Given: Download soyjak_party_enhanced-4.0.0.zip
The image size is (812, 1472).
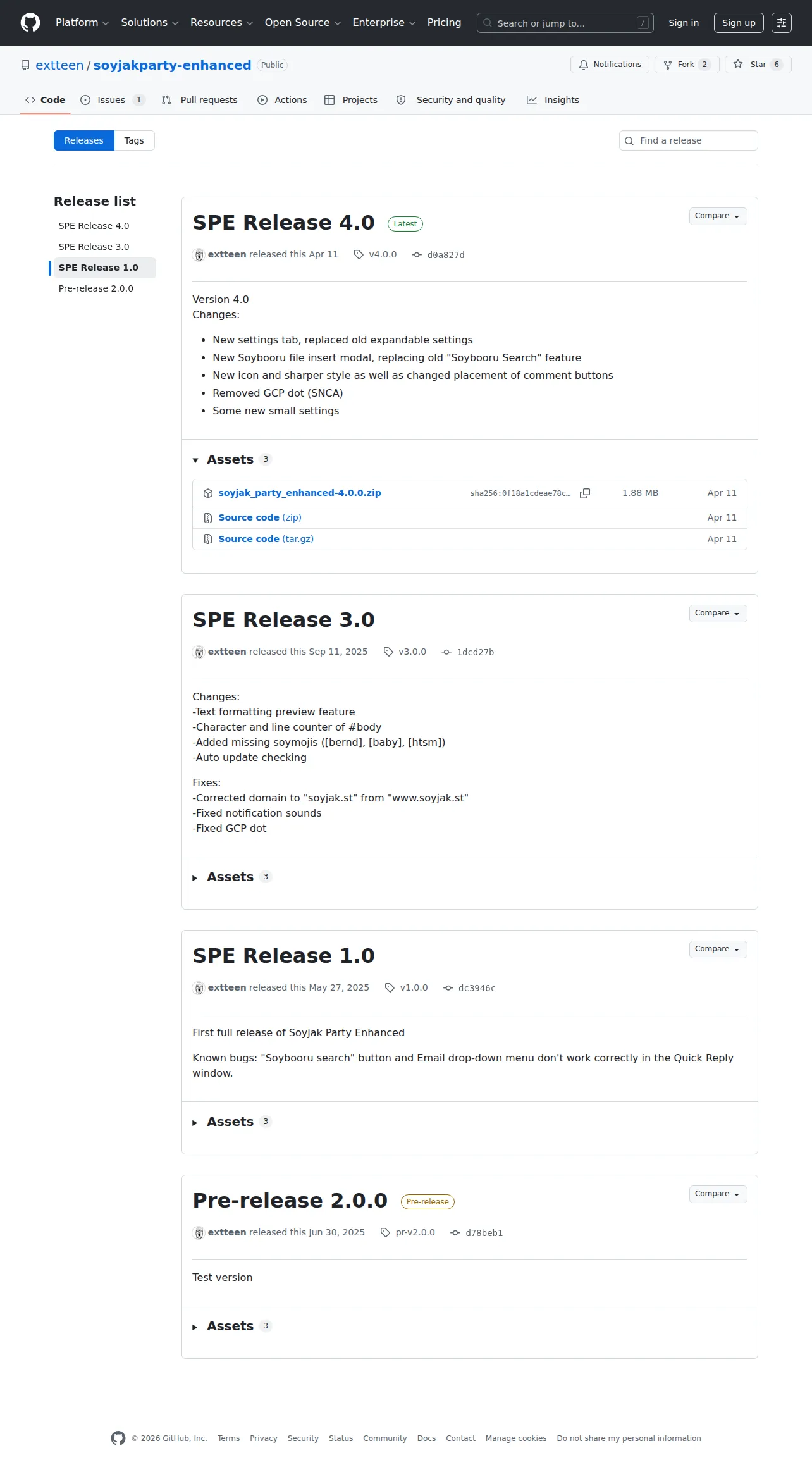Looking at the screenshot, I should tap(300, 493).
